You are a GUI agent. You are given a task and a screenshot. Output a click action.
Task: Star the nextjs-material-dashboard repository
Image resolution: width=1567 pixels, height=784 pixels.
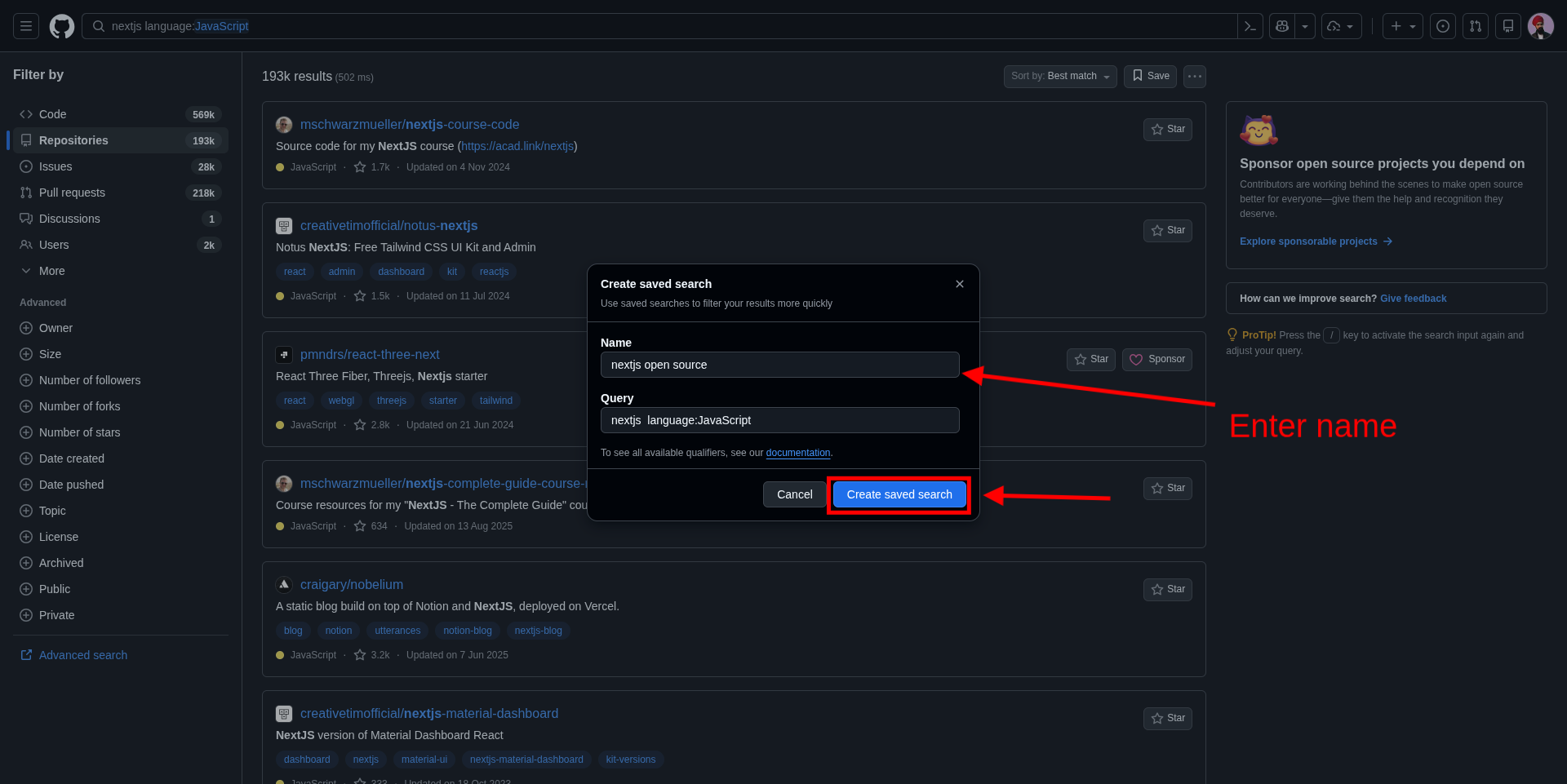point(1168,718)
